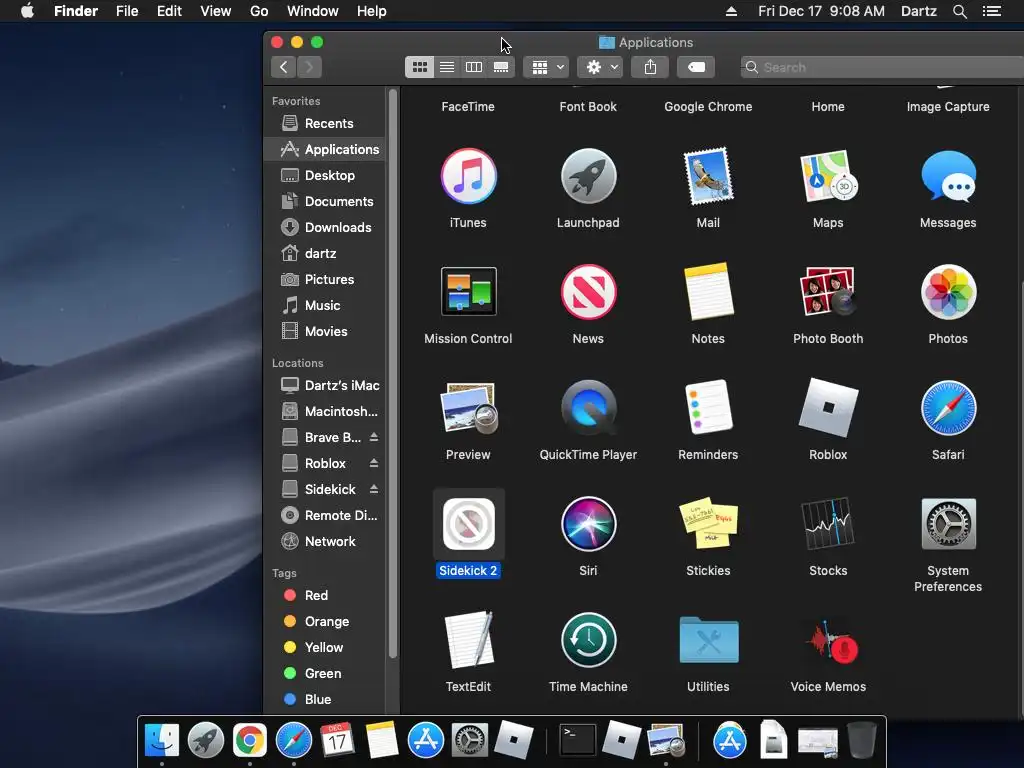Click the Search field in Finder
Screen dimensions: 1024x768
(x=882, y=67)
